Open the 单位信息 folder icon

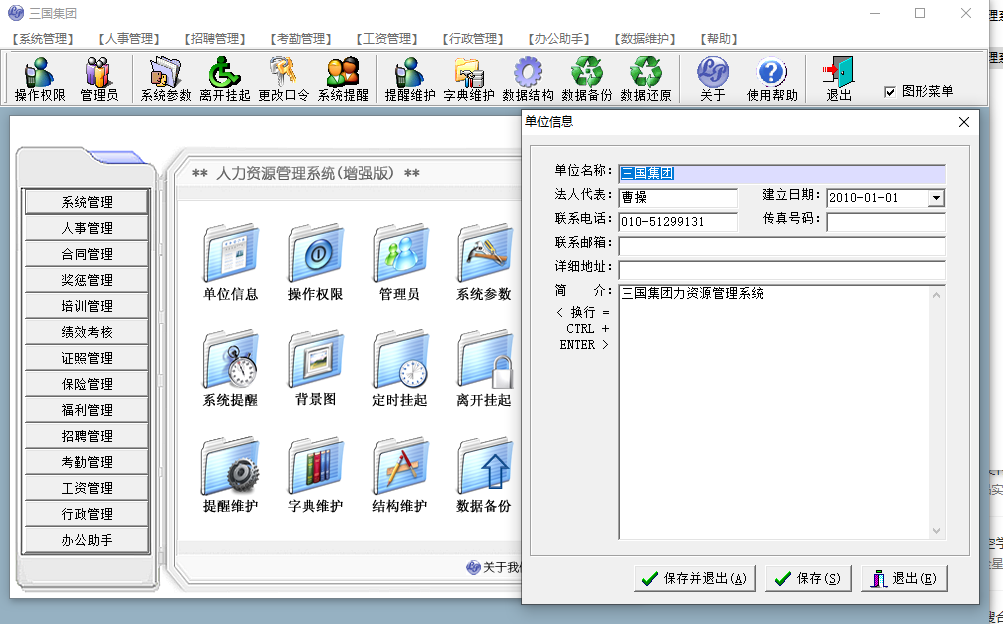[230, 262]
